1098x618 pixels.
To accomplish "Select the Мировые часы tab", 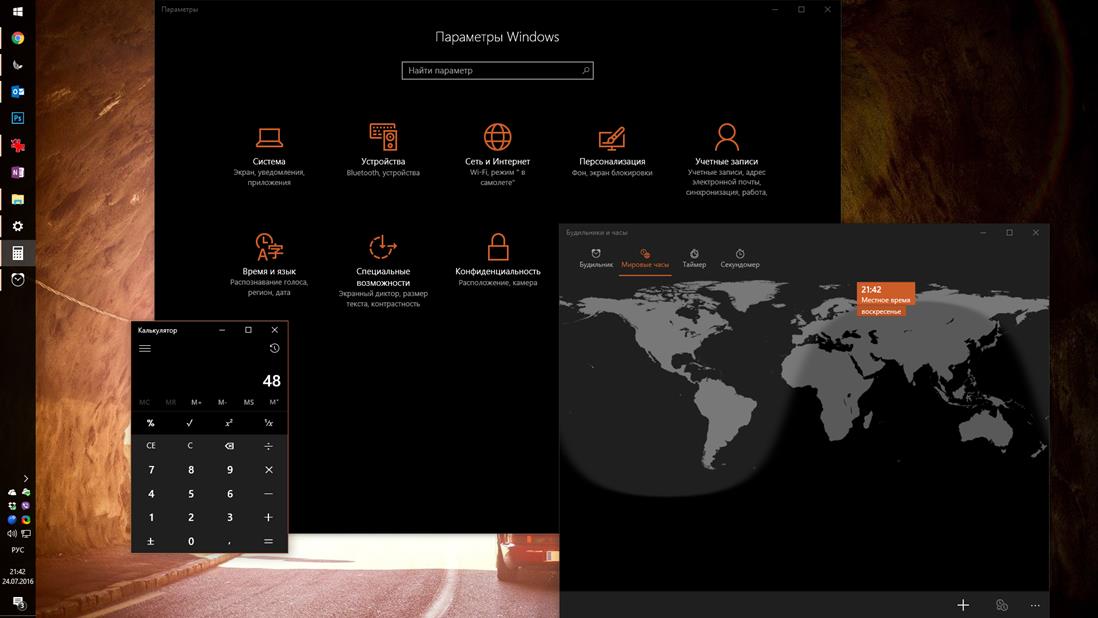I will [x=645, y=259].
